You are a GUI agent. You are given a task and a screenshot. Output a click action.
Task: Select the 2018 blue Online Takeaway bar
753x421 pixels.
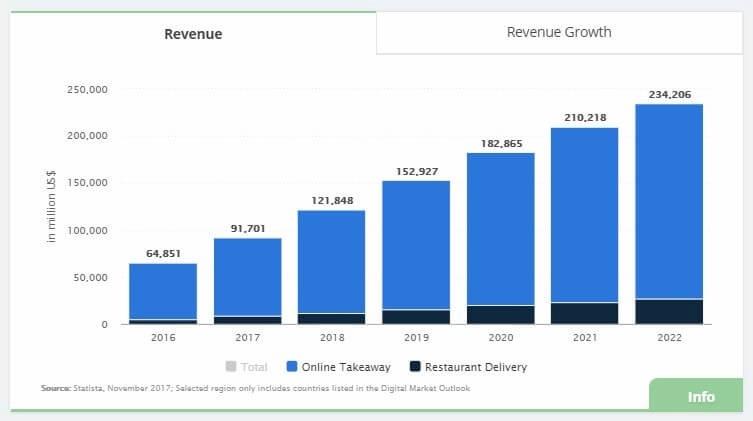[x=331, y=262]
